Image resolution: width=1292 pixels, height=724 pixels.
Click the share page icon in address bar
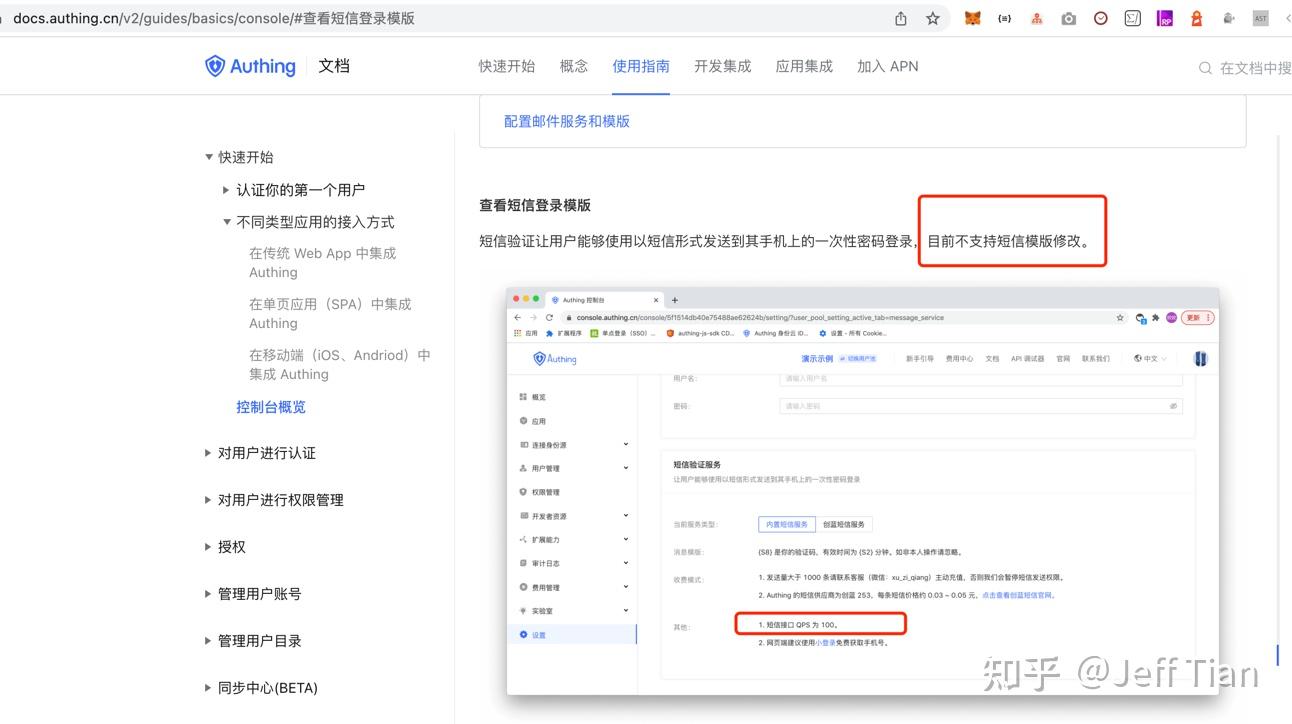point(901,18)
